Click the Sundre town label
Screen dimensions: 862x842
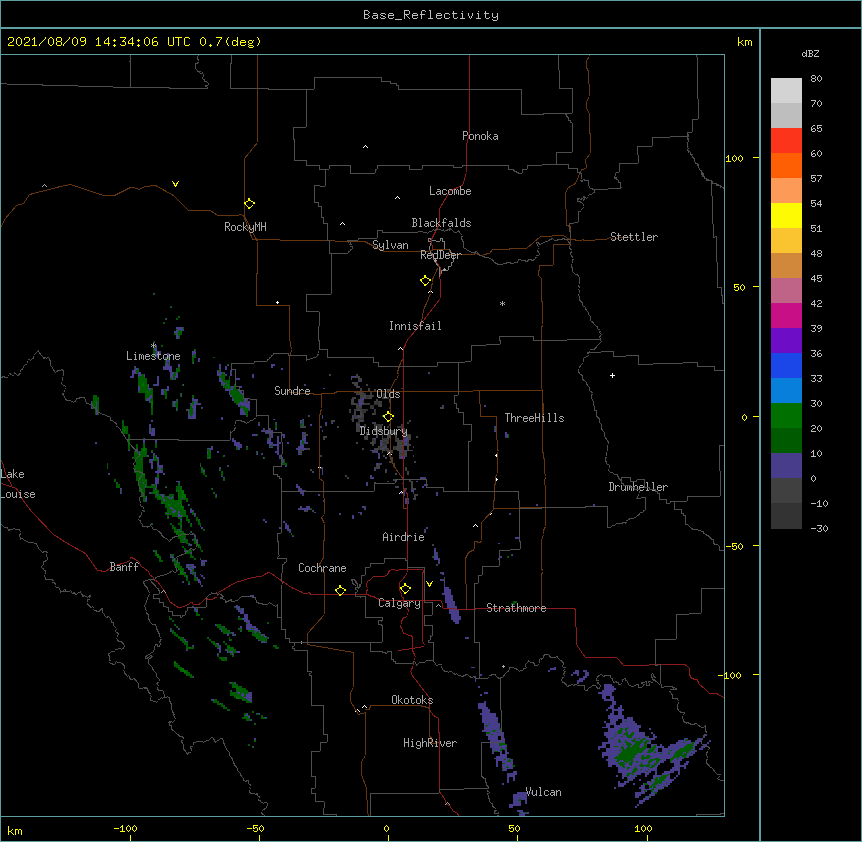(292, 391)
